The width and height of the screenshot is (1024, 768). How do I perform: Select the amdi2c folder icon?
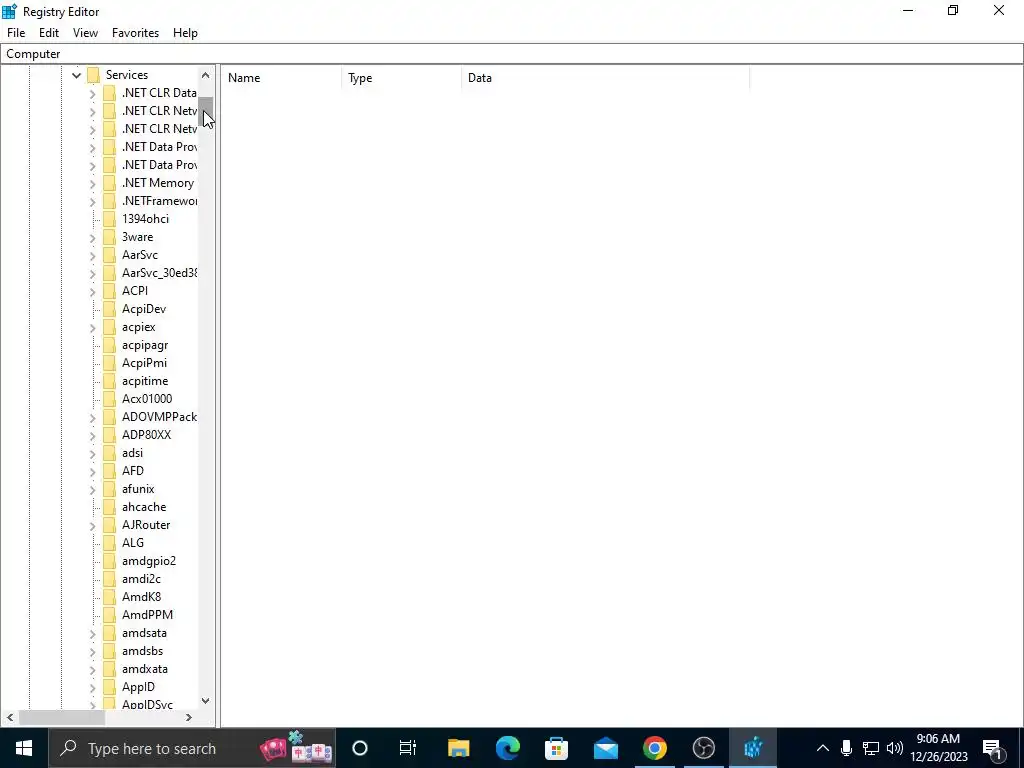click(110, 579)
